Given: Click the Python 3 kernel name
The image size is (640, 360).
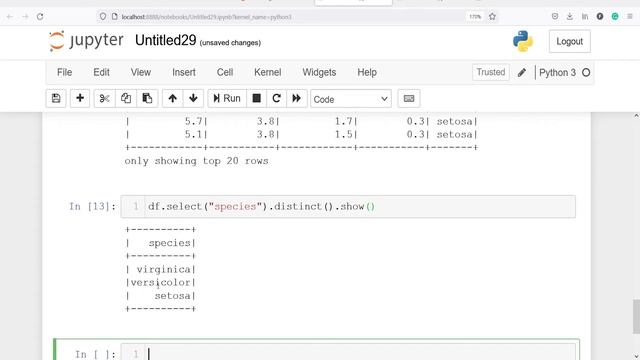Looking at the screenshot, I should coord(557,73).
